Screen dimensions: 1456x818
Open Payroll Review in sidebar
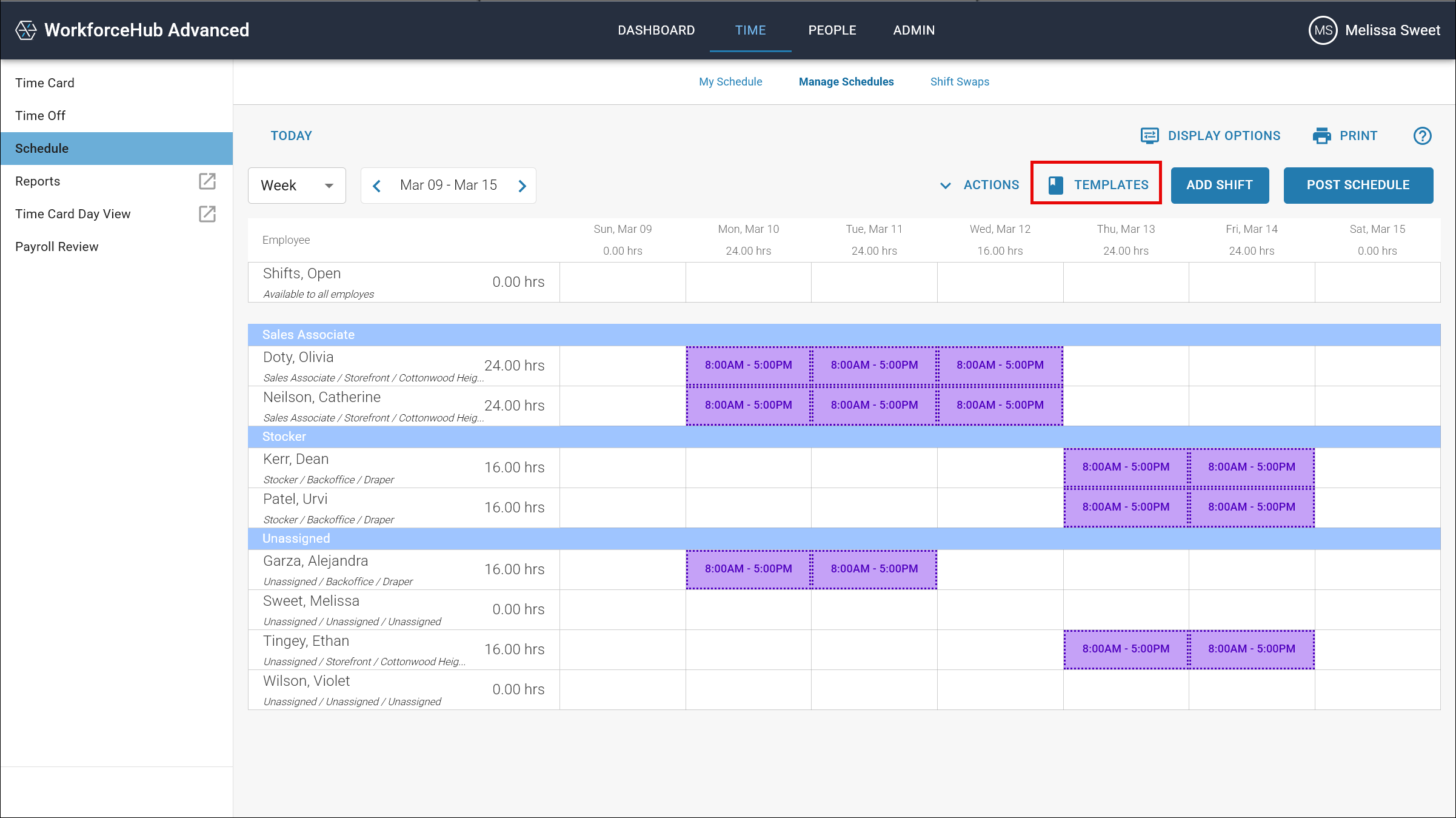56,247
